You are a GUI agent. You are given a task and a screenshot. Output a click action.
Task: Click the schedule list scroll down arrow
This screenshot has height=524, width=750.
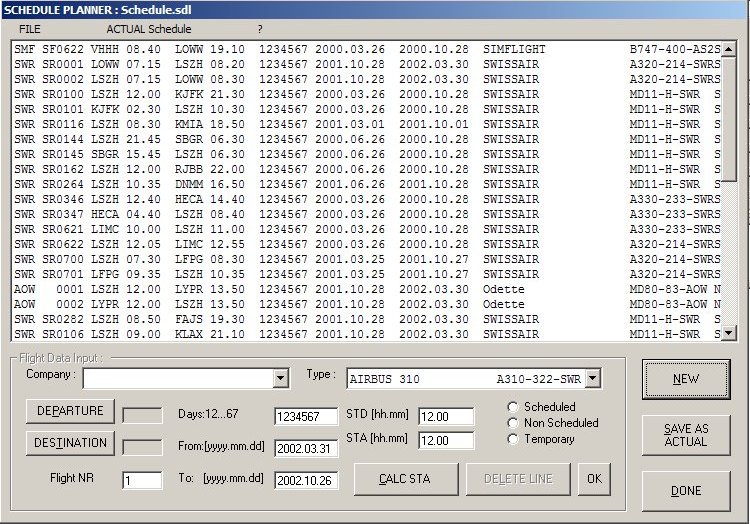pos(728,333)
